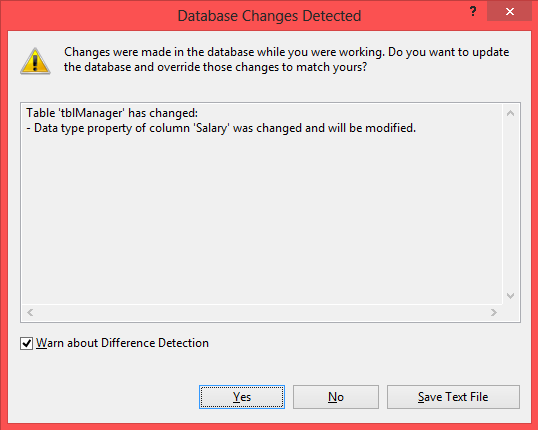Click the changes list scroll-up arrow

[511, 113]
